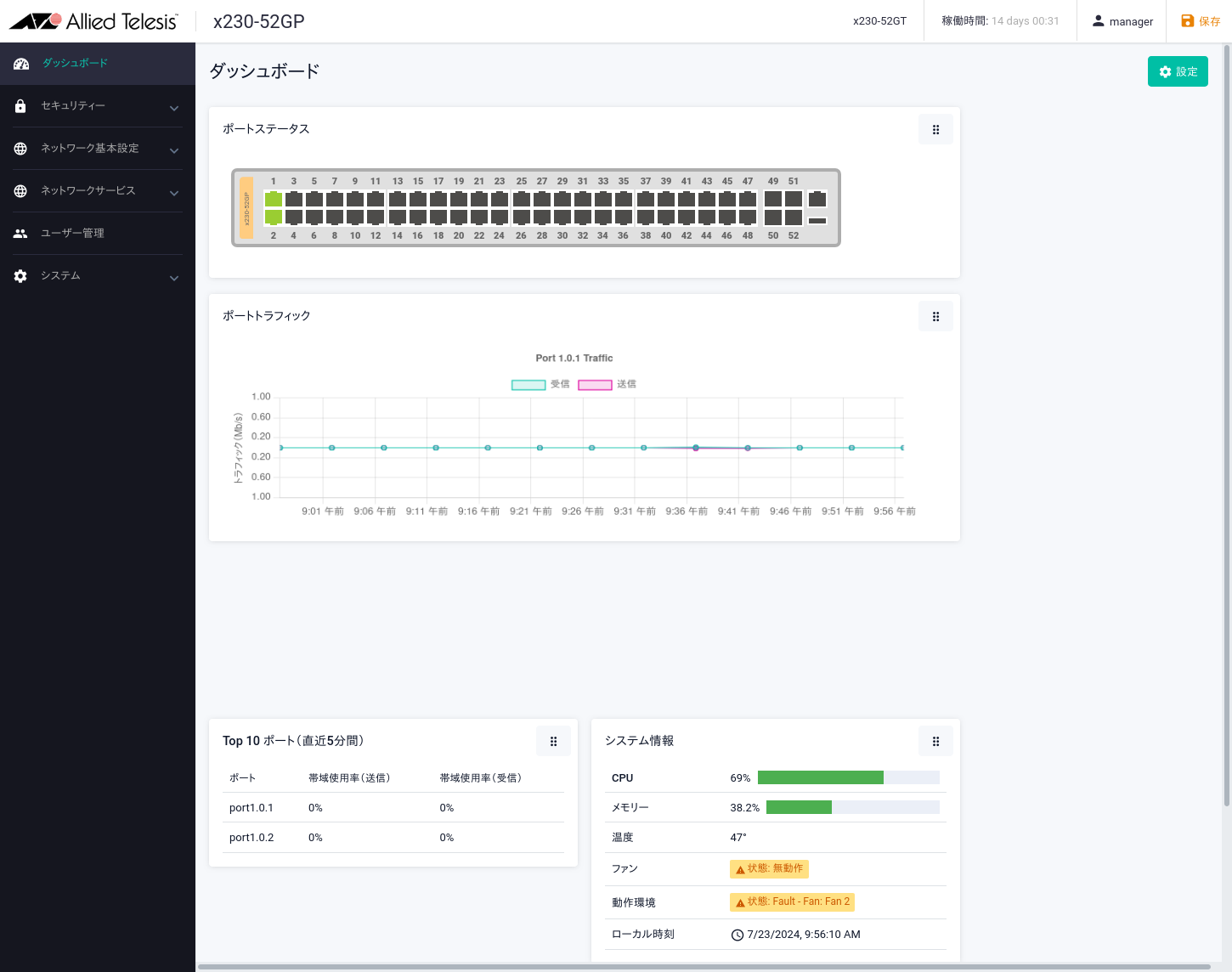Select green port 1 on switch diagram
Viewport: 1232px width, 972px height.
coord(273,200)
